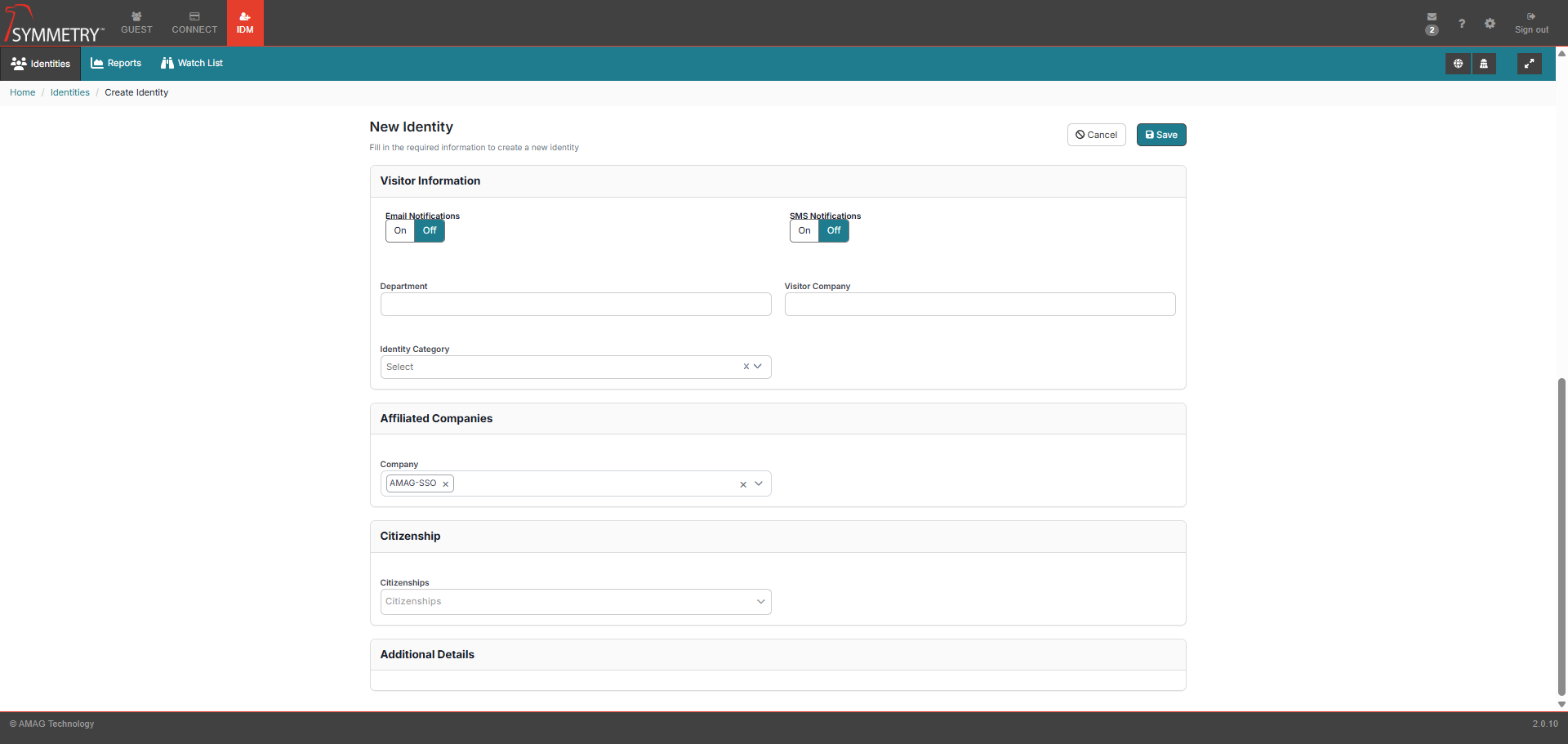Image resolution: width=1568 pixels, height=744 pixels.
Task: Expand the Identity Category dropdown
Action: click(758, 367)
